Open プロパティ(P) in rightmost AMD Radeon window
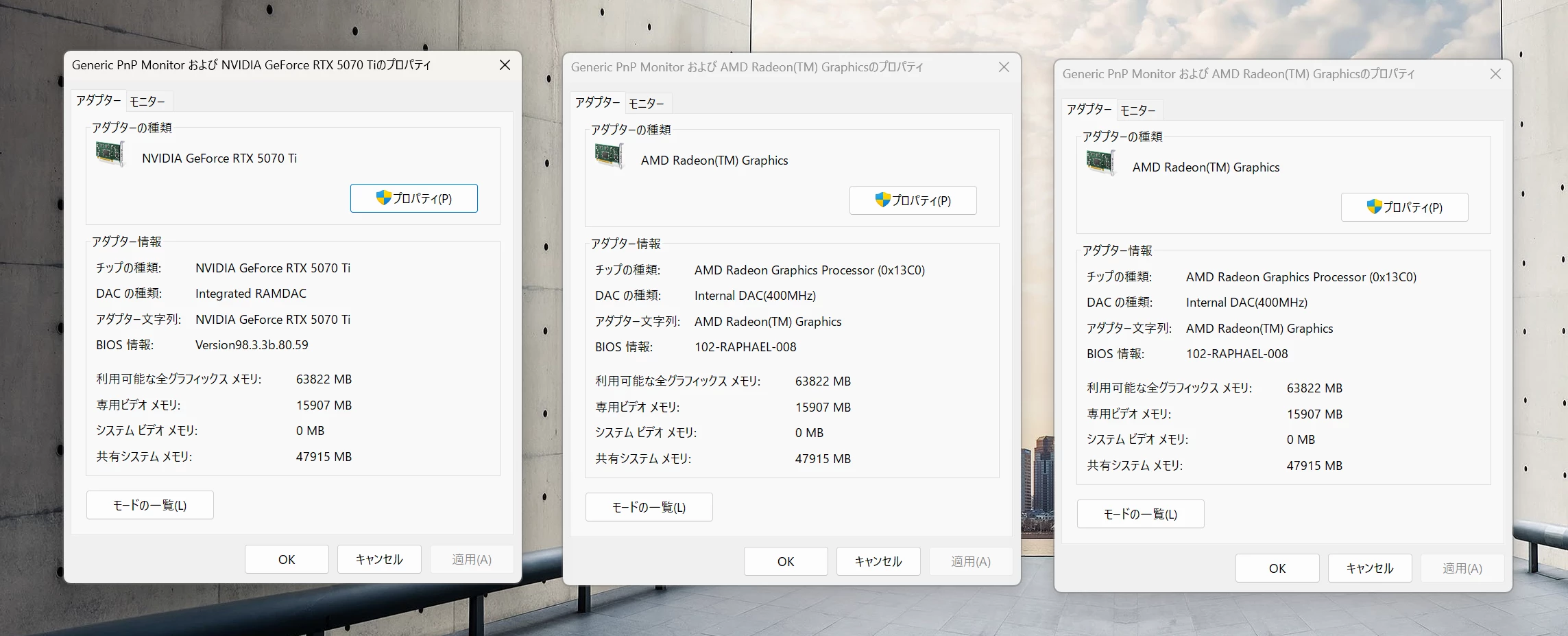The width and height of the screenshot is (1568, 636). tap(1405, 207)
